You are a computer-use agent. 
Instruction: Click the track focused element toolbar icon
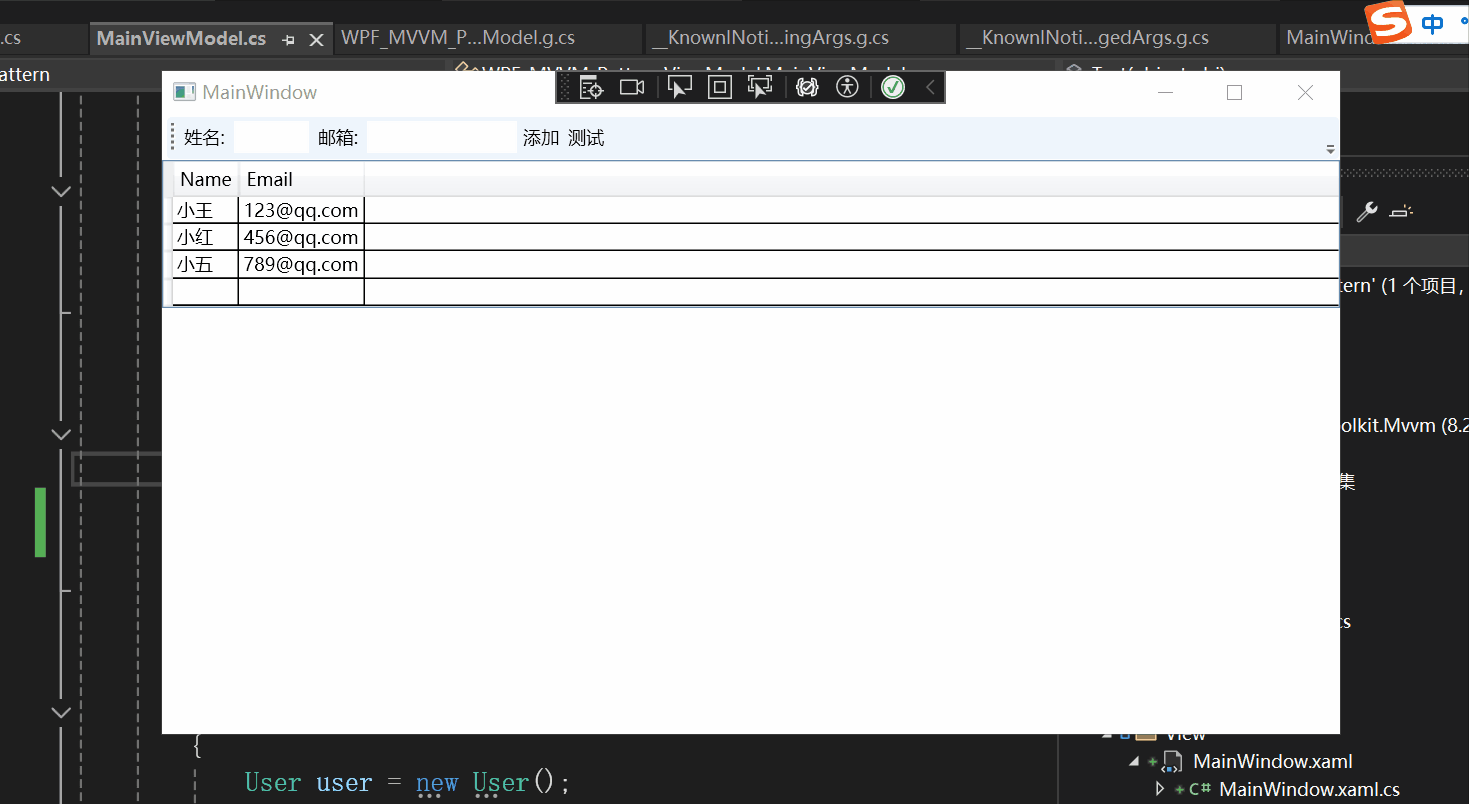(759, 87)
